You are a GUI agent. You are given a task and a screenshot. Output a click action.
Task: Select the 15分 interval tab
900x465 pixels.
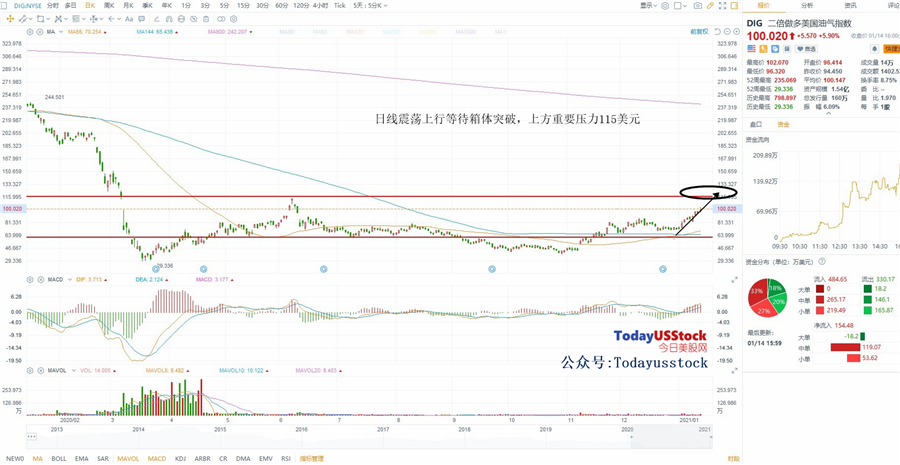pyautogui.click(x=243, y=6)
